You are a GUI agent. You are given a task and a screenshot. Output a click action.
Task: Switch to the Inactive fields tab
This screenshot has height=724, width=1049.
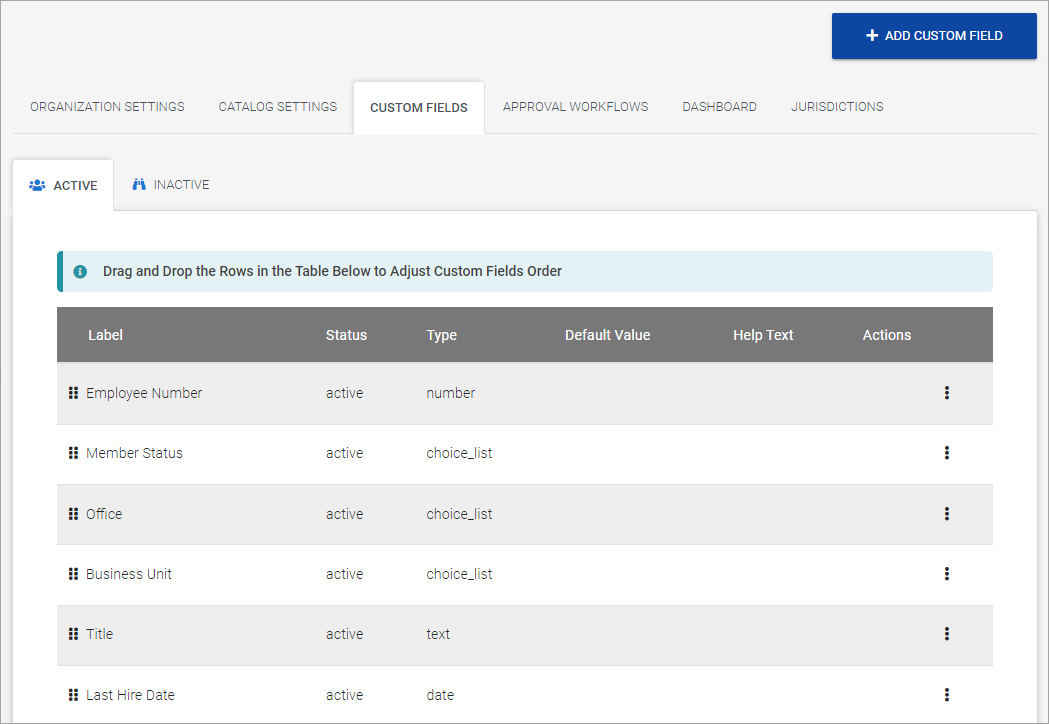(171, 185)
